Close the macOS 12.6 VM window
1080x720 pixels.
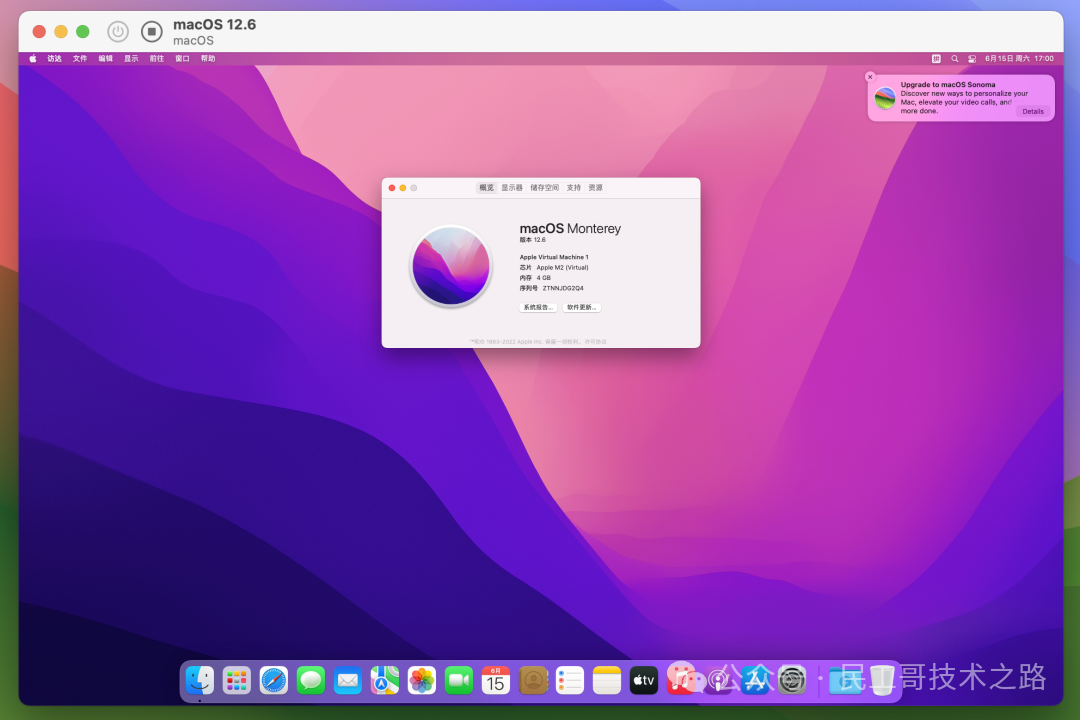(39, 32)
